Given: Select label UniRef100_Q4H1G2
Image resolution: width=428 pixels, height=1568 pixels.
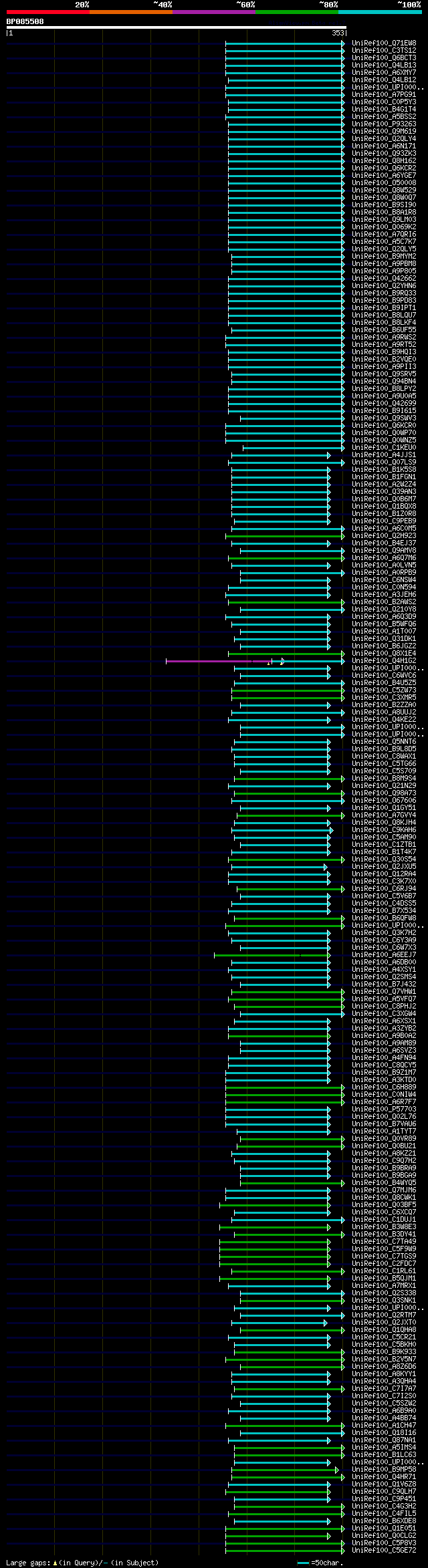Looking at the screenshot, I should tap(384, 661).
